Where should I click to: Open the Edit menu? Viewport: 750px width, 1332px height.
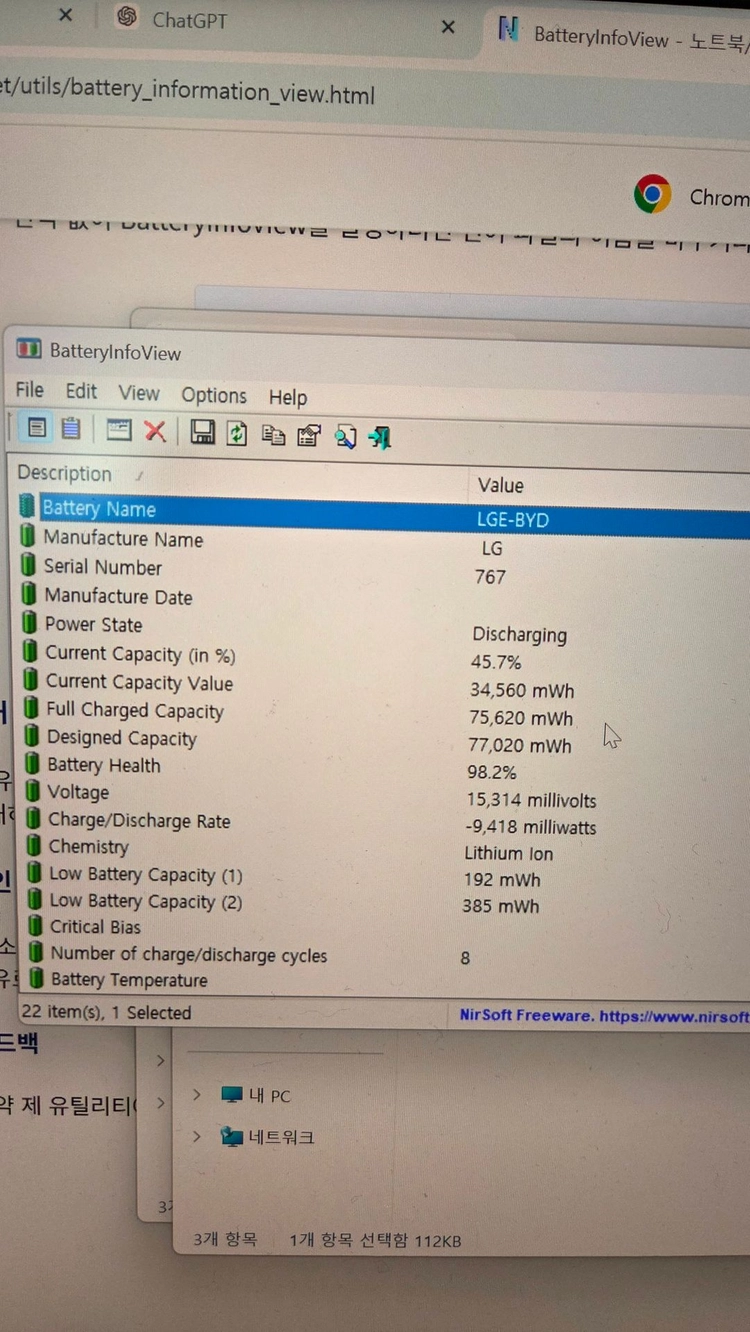pos(81,391)
